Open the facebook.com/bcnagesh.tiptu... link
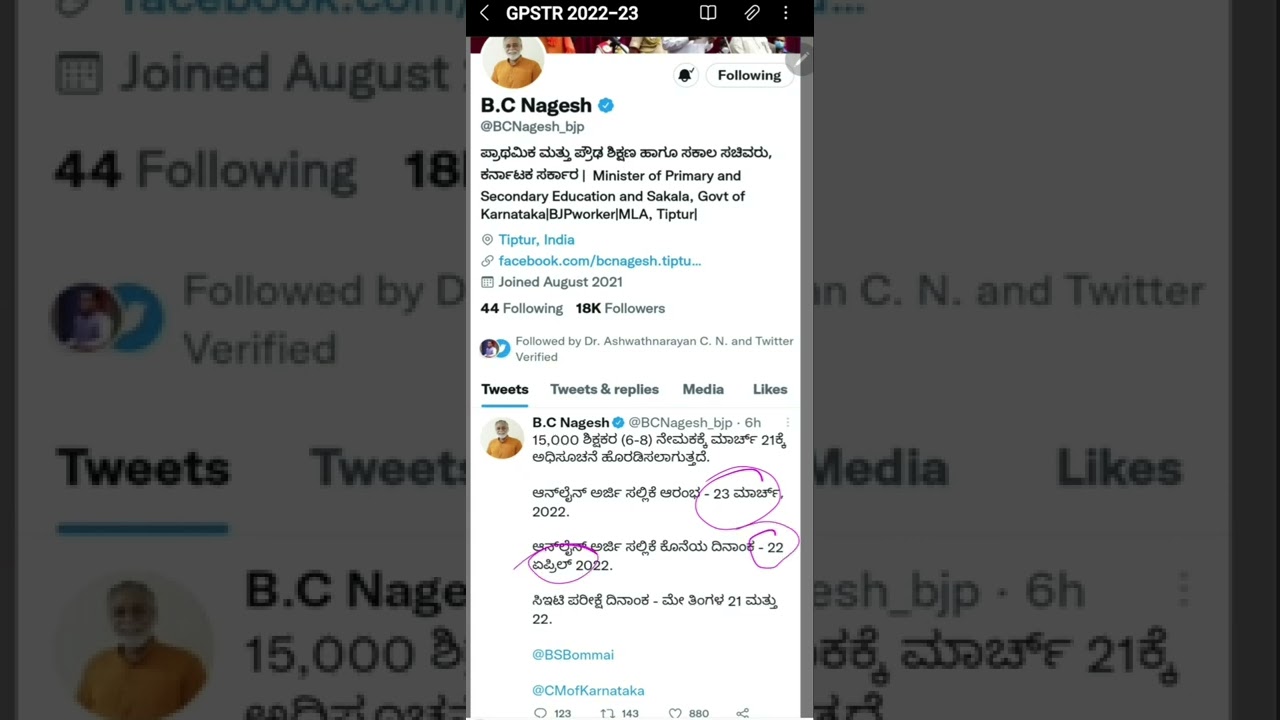Image resolution: width=1280 pixels, height=720 pixels. click(x=599, y=261)
